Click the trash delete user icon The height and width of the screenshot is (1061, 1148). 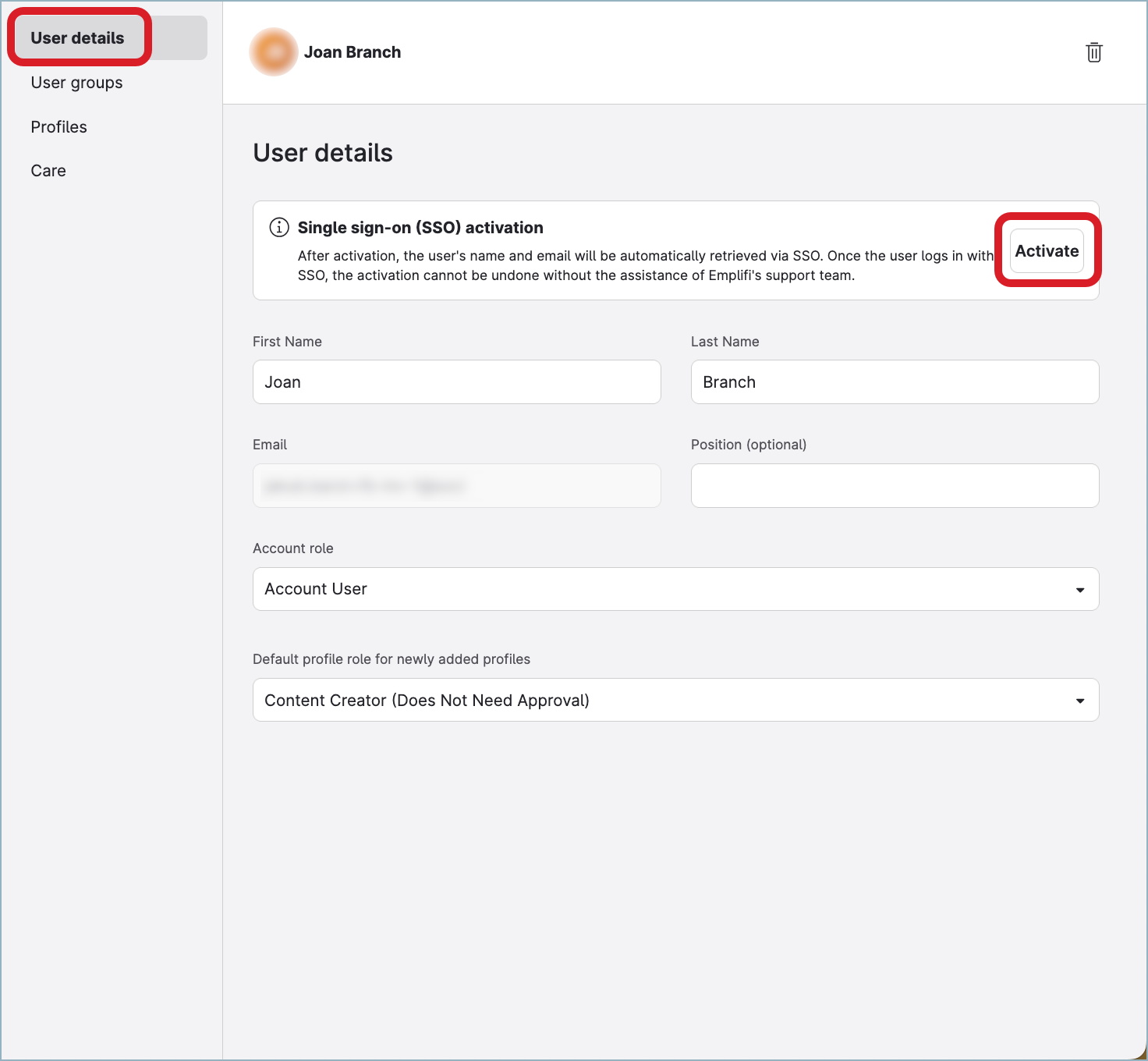coord(1094,52)
